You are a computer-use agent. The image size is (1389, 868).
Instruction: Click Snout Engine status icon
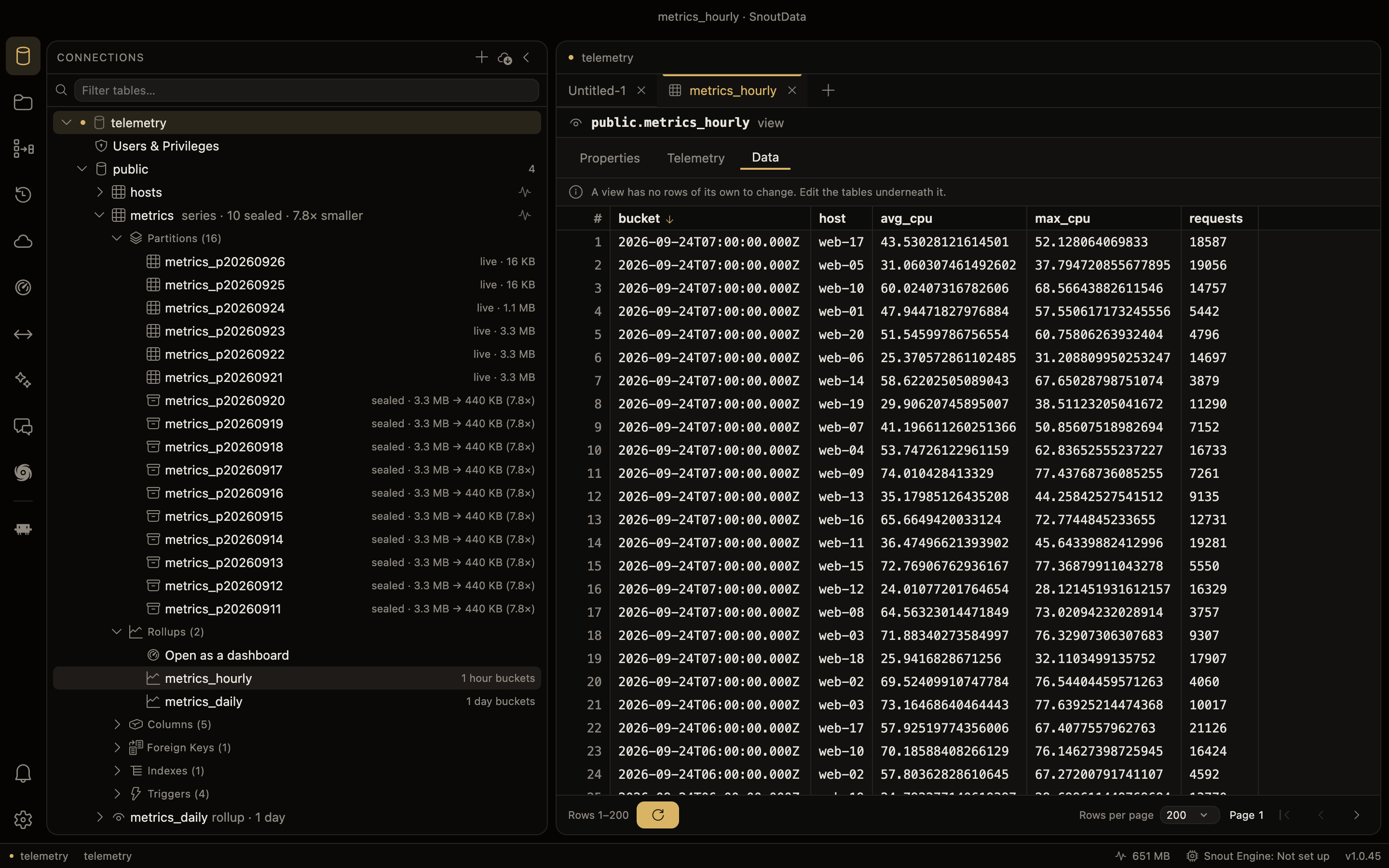[x=1192, y=855]
